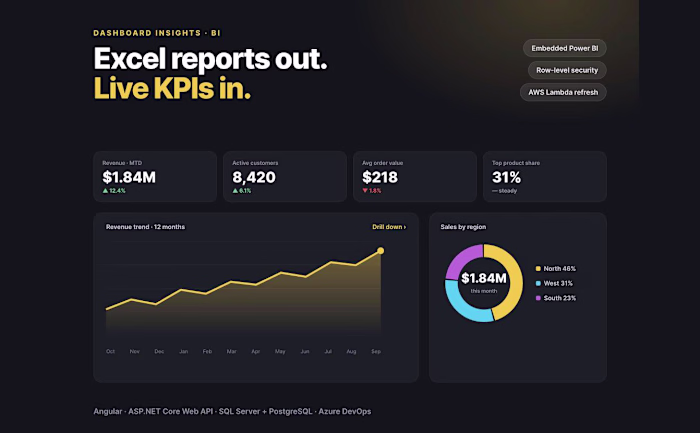The height and width of the screenshot is (433, 700).
Task: Click the green up arrow beside 12.4%
Action: pos(105,191)
